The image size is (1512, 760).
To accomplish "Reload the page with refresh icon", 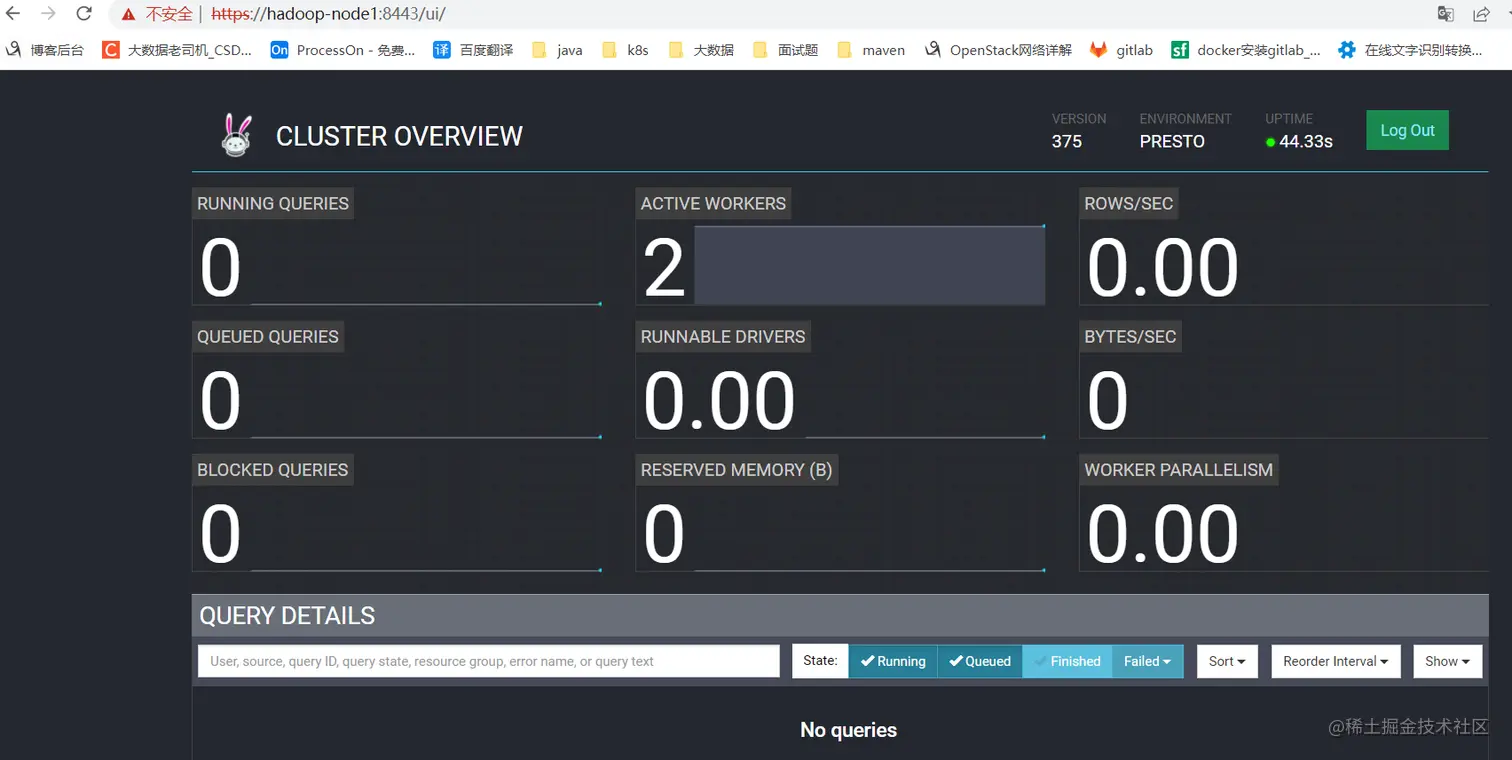I will point(84,14).
